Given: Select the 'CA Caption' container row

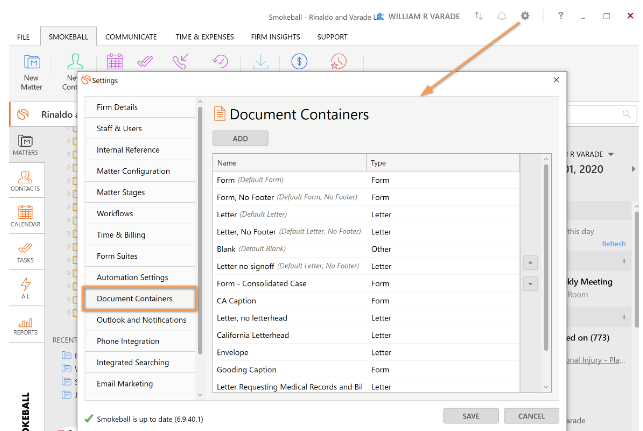Looking at the screenshot, I should 366,301.
